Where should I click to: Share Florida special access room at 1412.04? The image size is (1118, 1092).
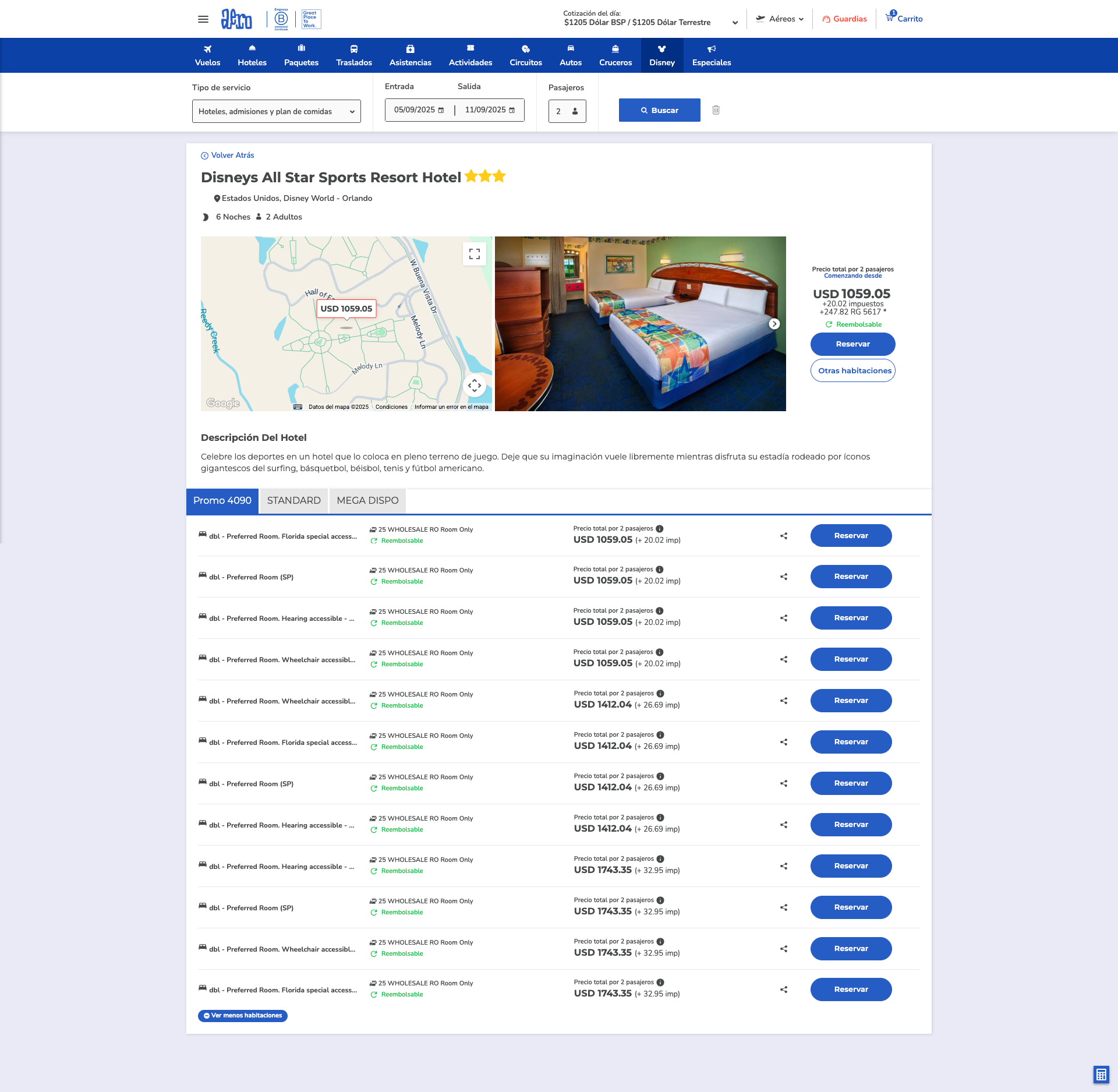(784, 742)
